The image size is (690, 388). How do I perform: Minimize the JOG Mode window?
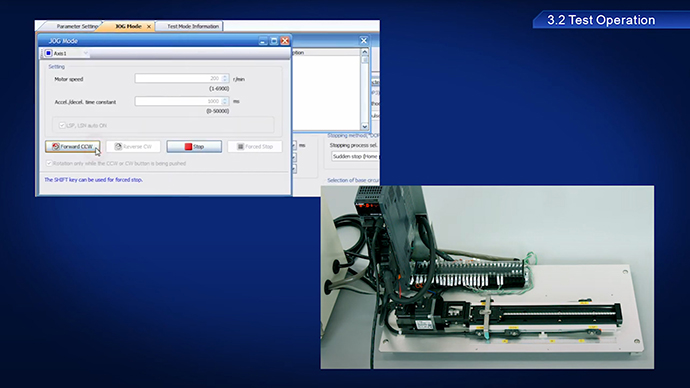point(263,41)
